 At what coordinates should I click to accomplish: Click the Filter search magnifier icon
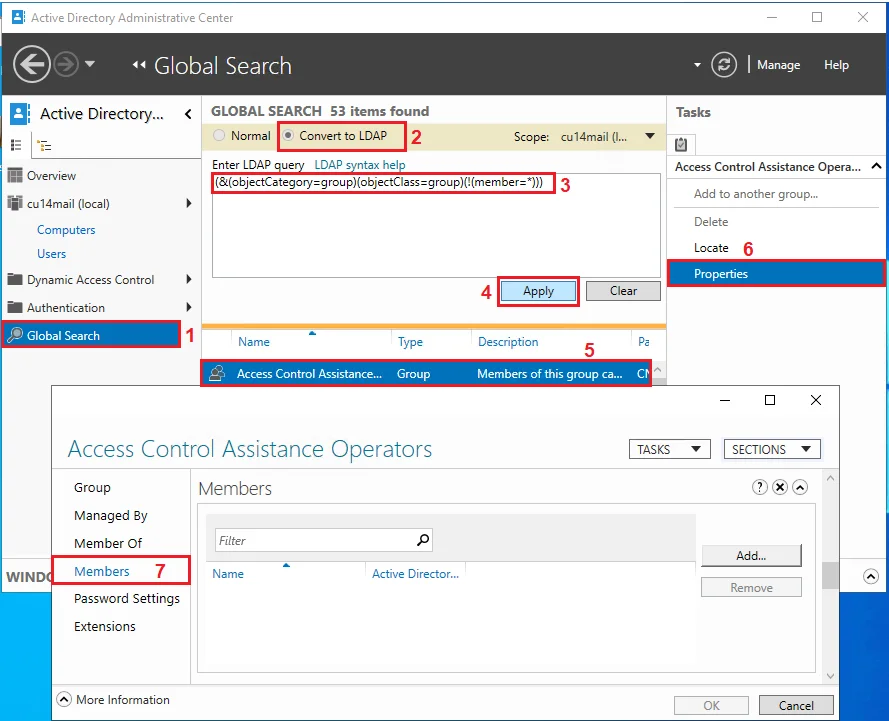[x=423, y=540]
